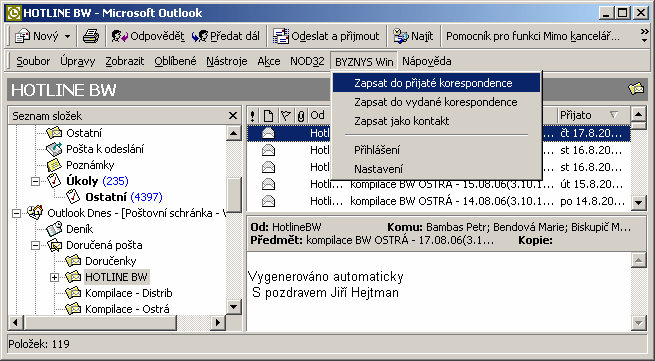Collapse the Doručená pošta node
The width and height of the screenshot is (655, 361).
tap(36, 245)
